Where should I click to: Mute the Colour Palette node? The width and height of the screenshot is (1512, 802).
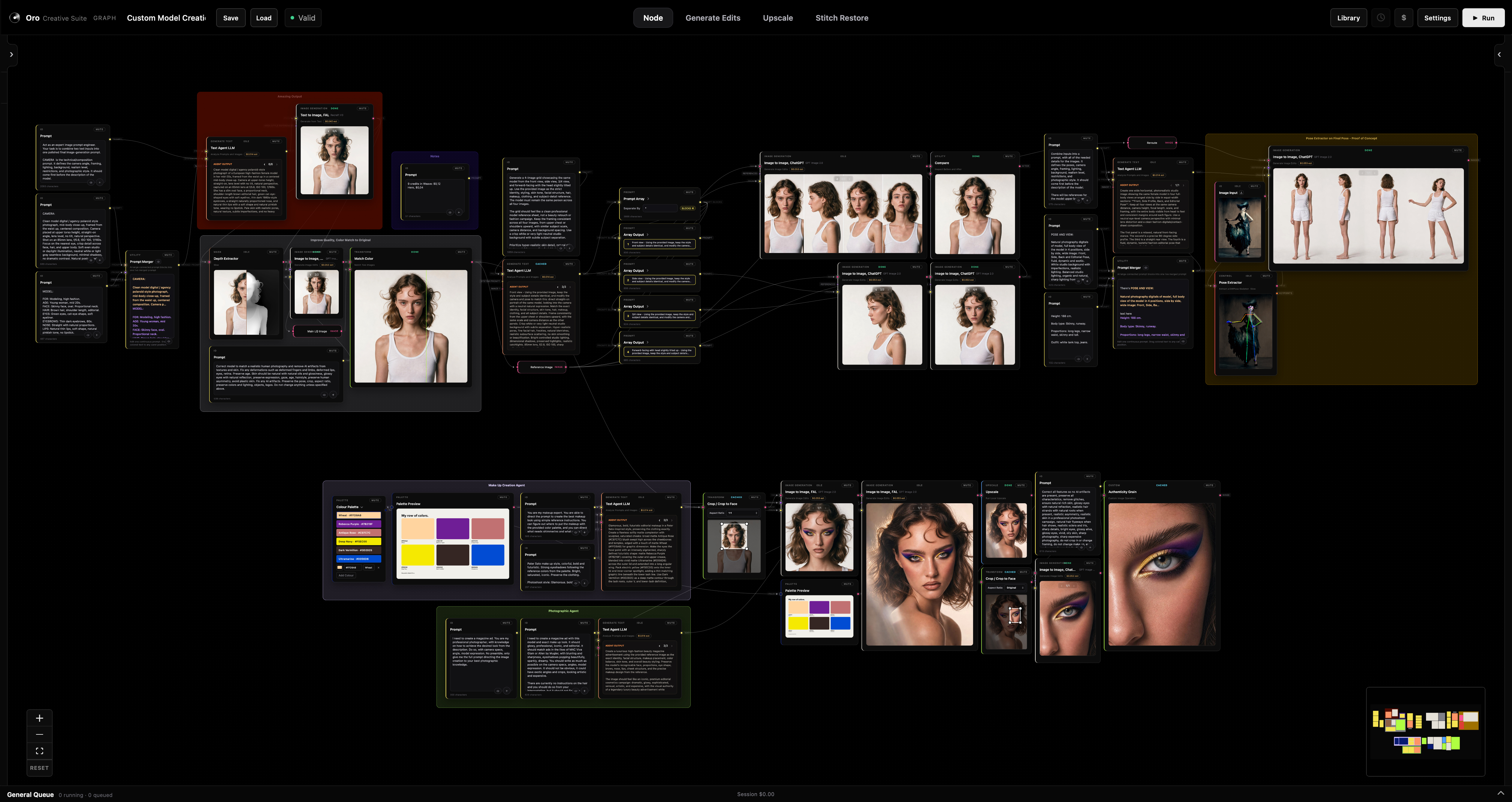click(375, 500)
